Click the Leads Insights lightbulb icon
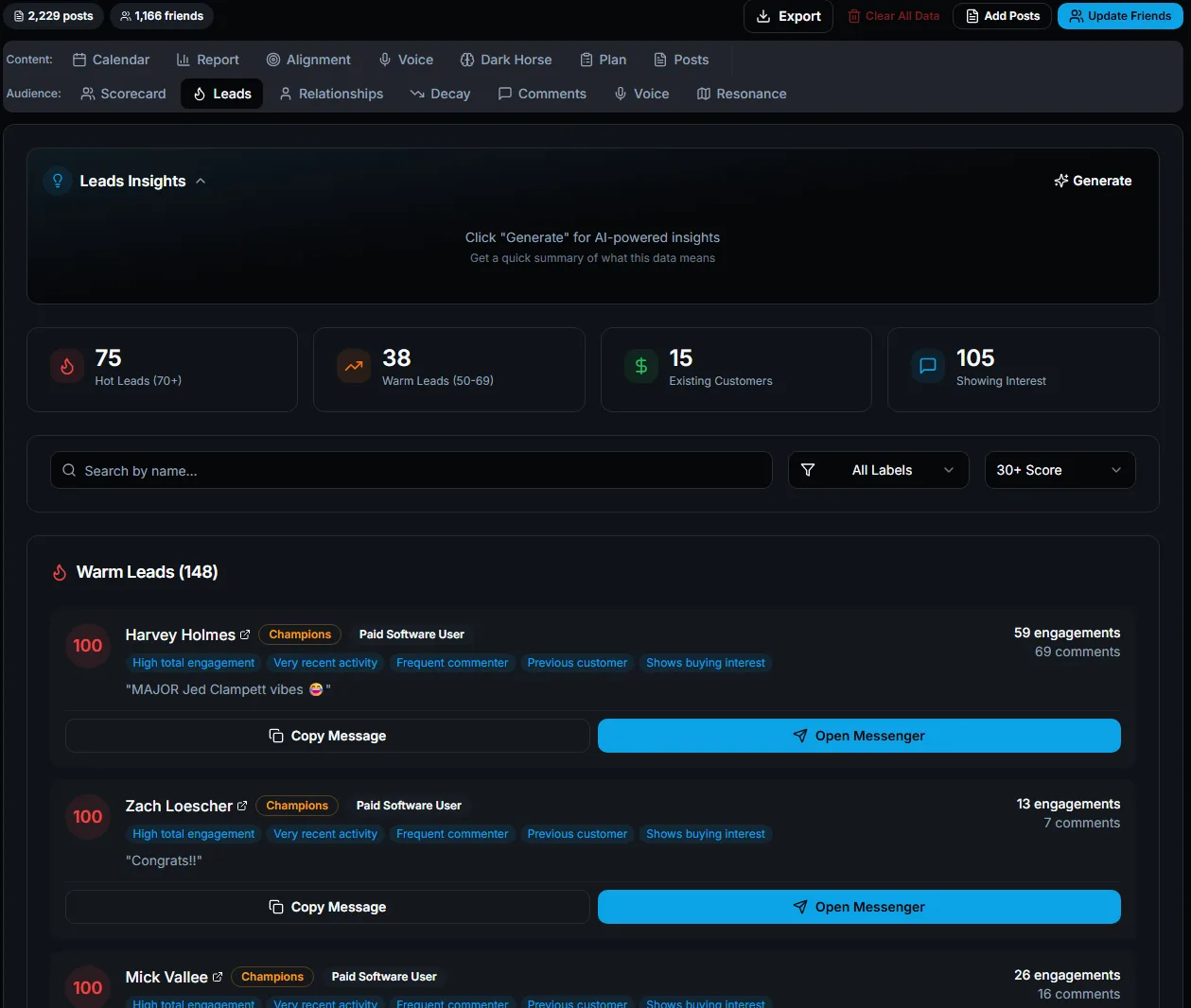The height and width of the screenshot is (1008, 1191). pos(58,181)
